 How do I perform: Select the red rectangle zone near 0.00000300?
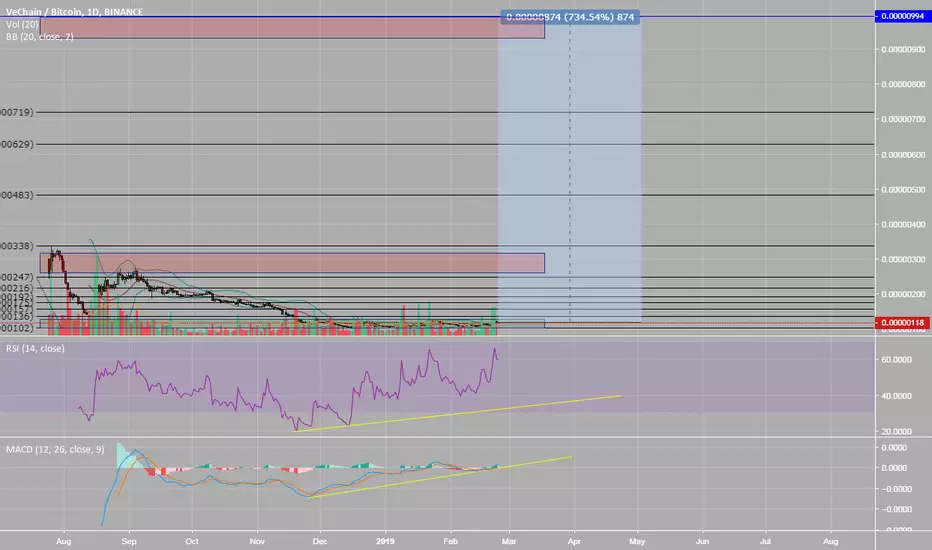click(292, 263)
